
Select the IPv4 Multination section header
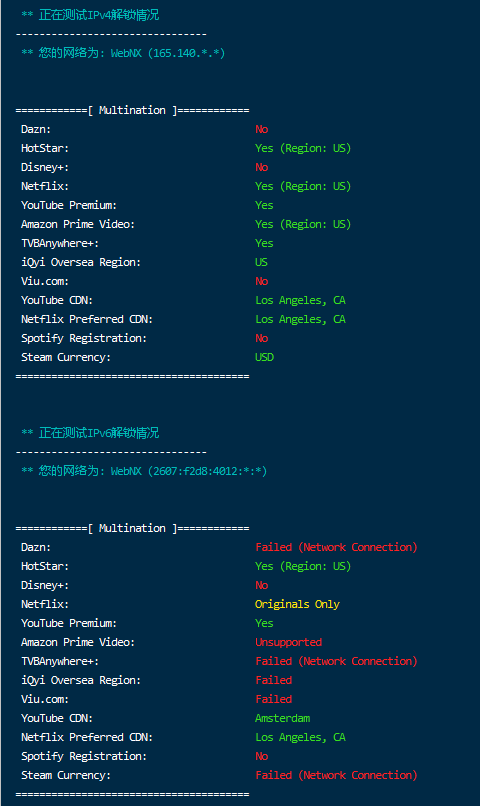[132, 110]
